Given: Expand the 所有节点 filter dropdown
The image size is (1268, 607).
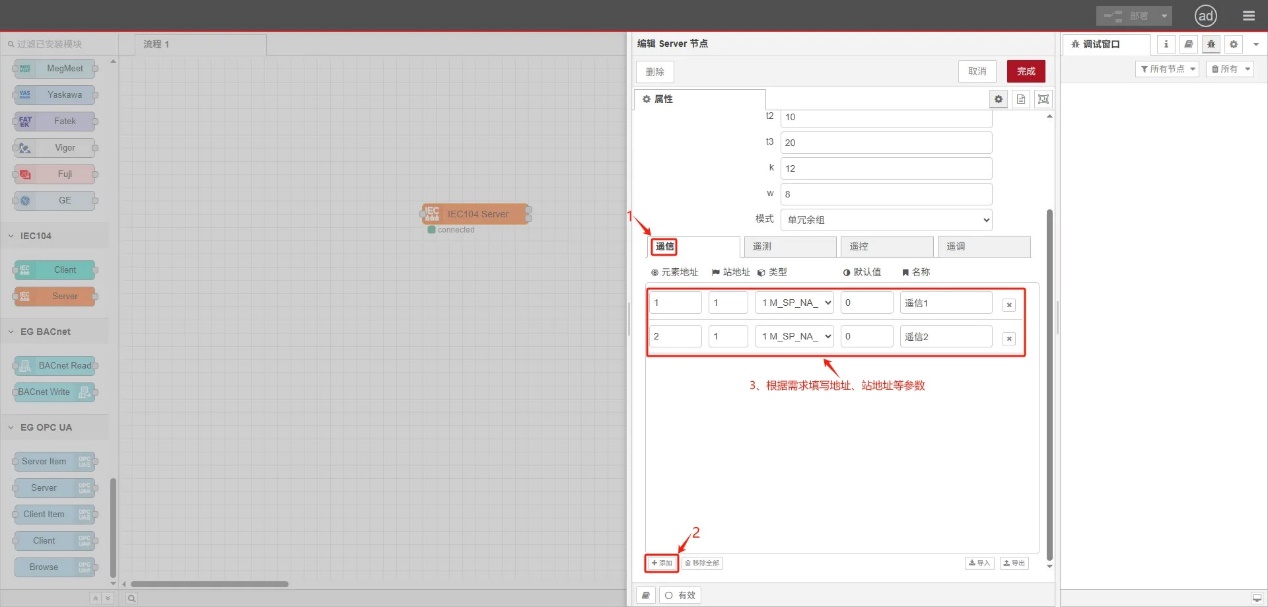Looking at the screenshot, I should (x=1167, y=69).
